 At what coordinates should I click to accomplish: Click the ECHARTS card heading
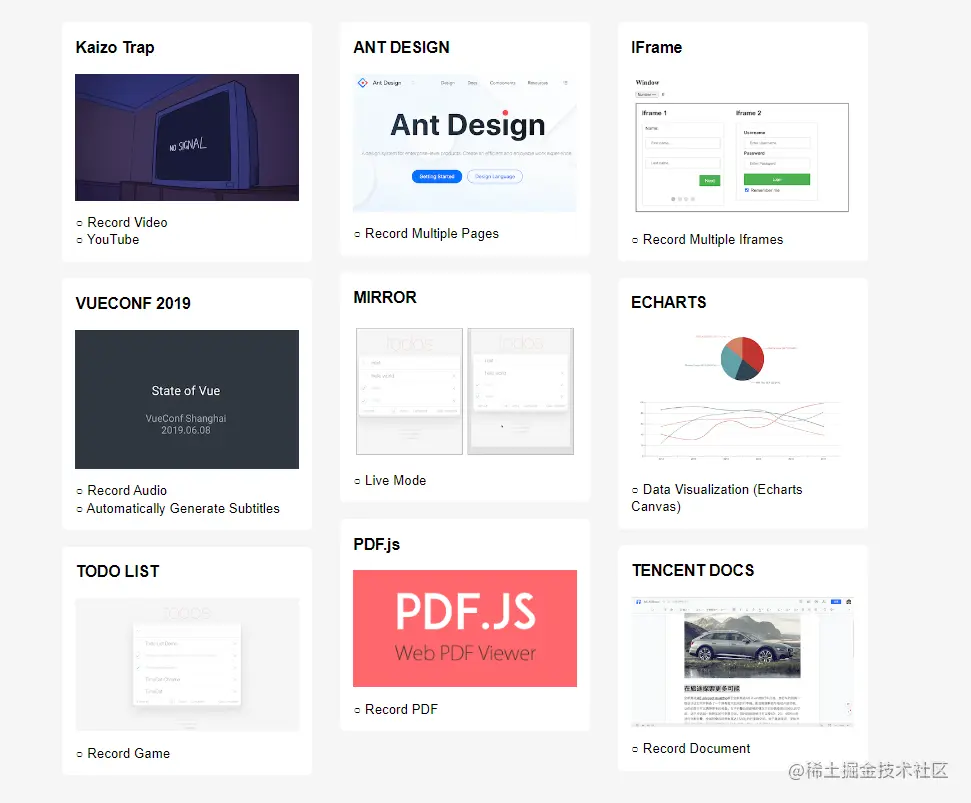668,302
